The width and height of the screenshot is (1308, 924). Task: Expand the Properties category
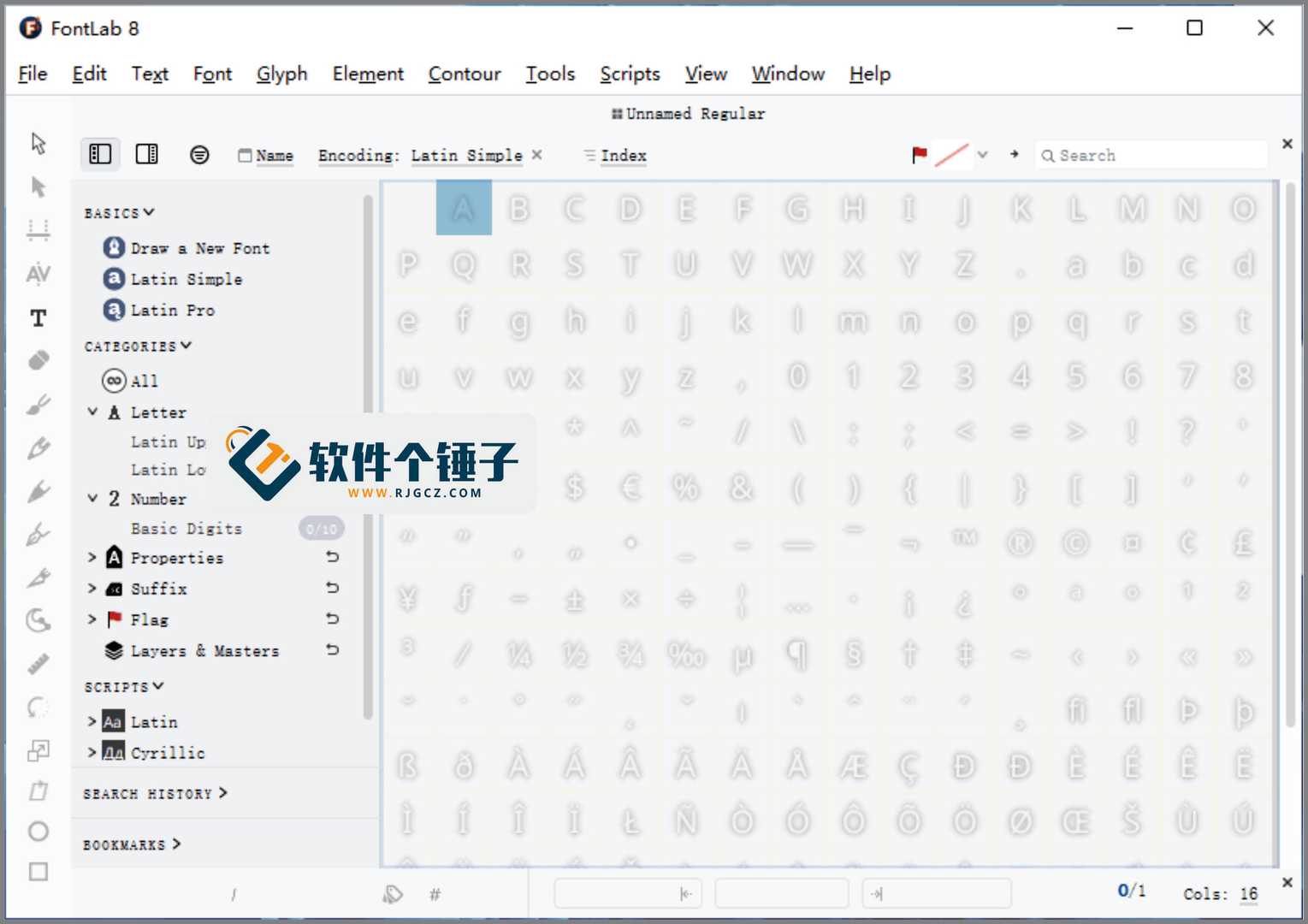tap(92, 557)
